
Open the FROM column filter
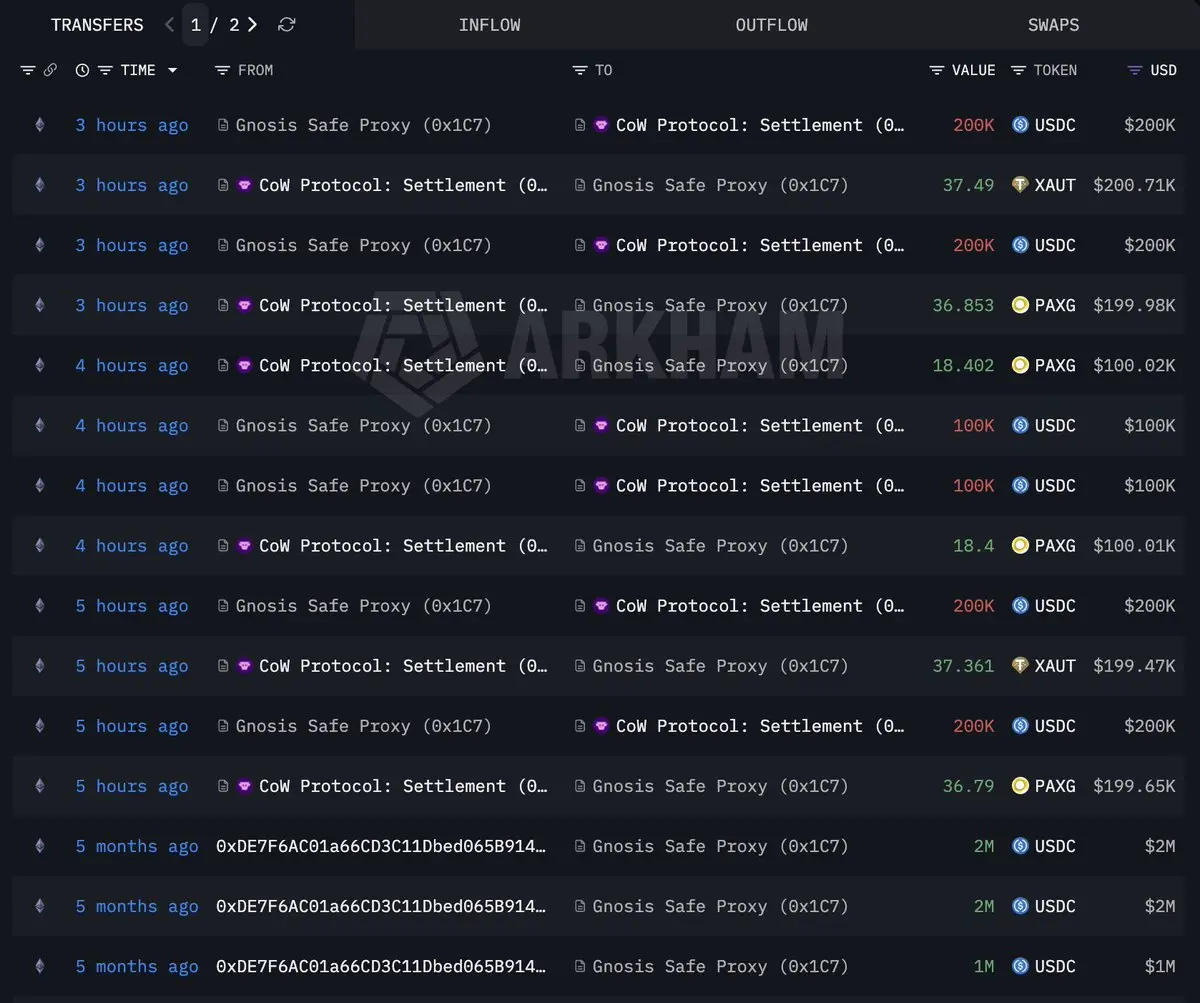pos(222,70)
